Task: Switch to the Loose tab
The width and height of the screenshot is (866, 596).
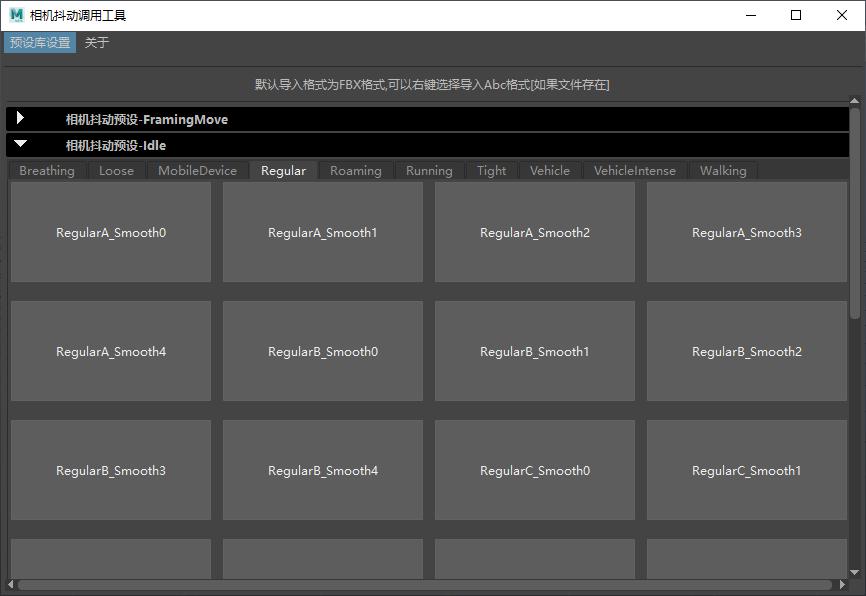Action: click(x=116, y=171)
